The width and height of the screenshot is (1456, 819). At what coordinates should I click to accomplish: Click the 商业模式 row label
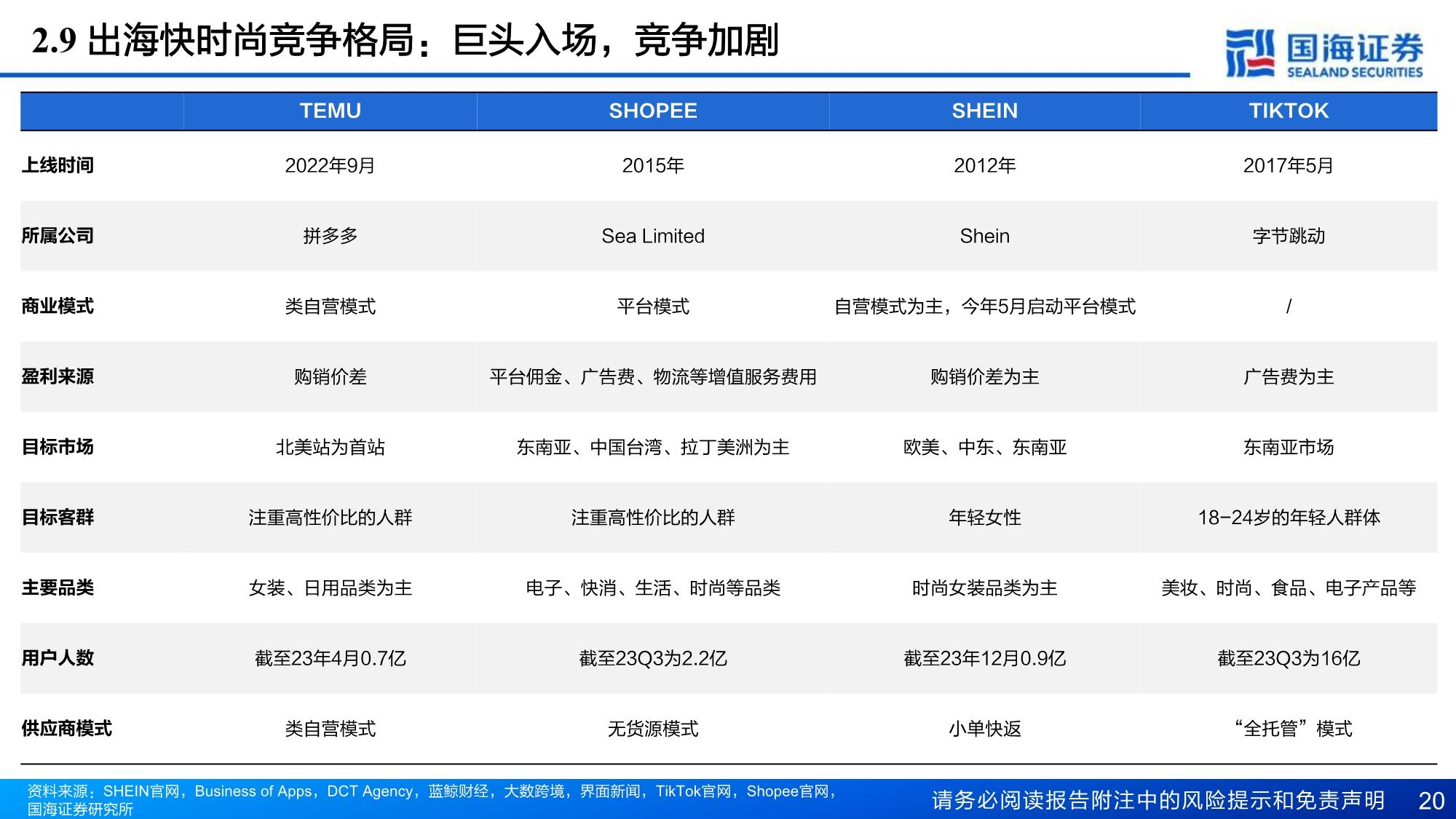click(x=58, y=306)
